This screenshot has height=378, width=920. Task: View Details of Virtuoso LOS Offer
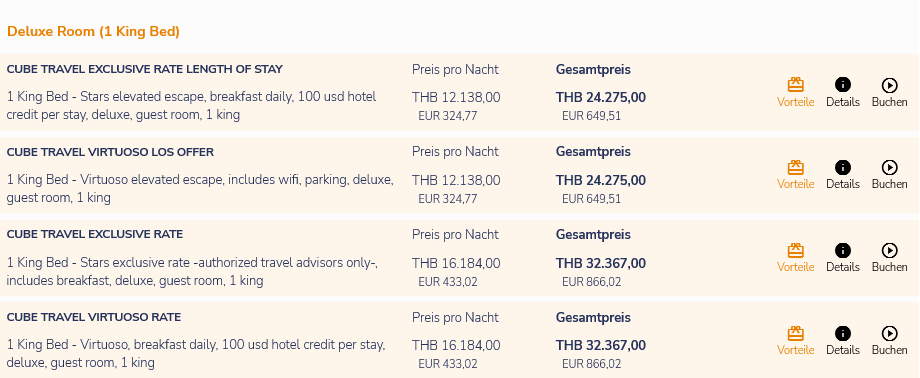click(843, 175)
